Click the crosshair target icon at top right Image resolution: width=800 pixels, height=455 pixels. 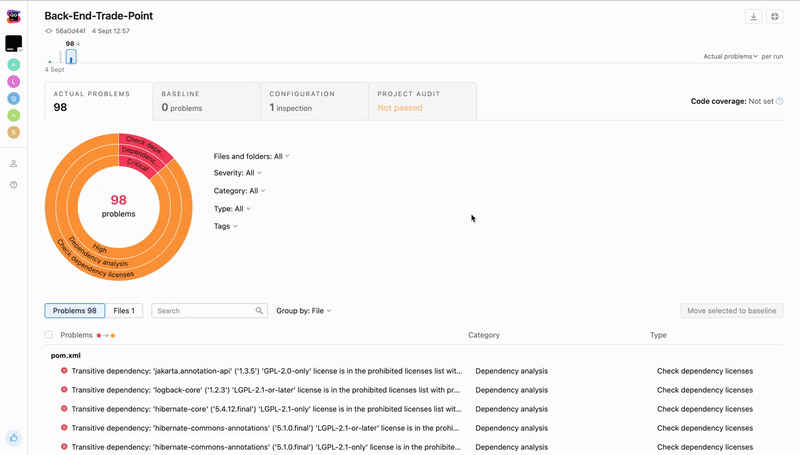pos(775,17)
